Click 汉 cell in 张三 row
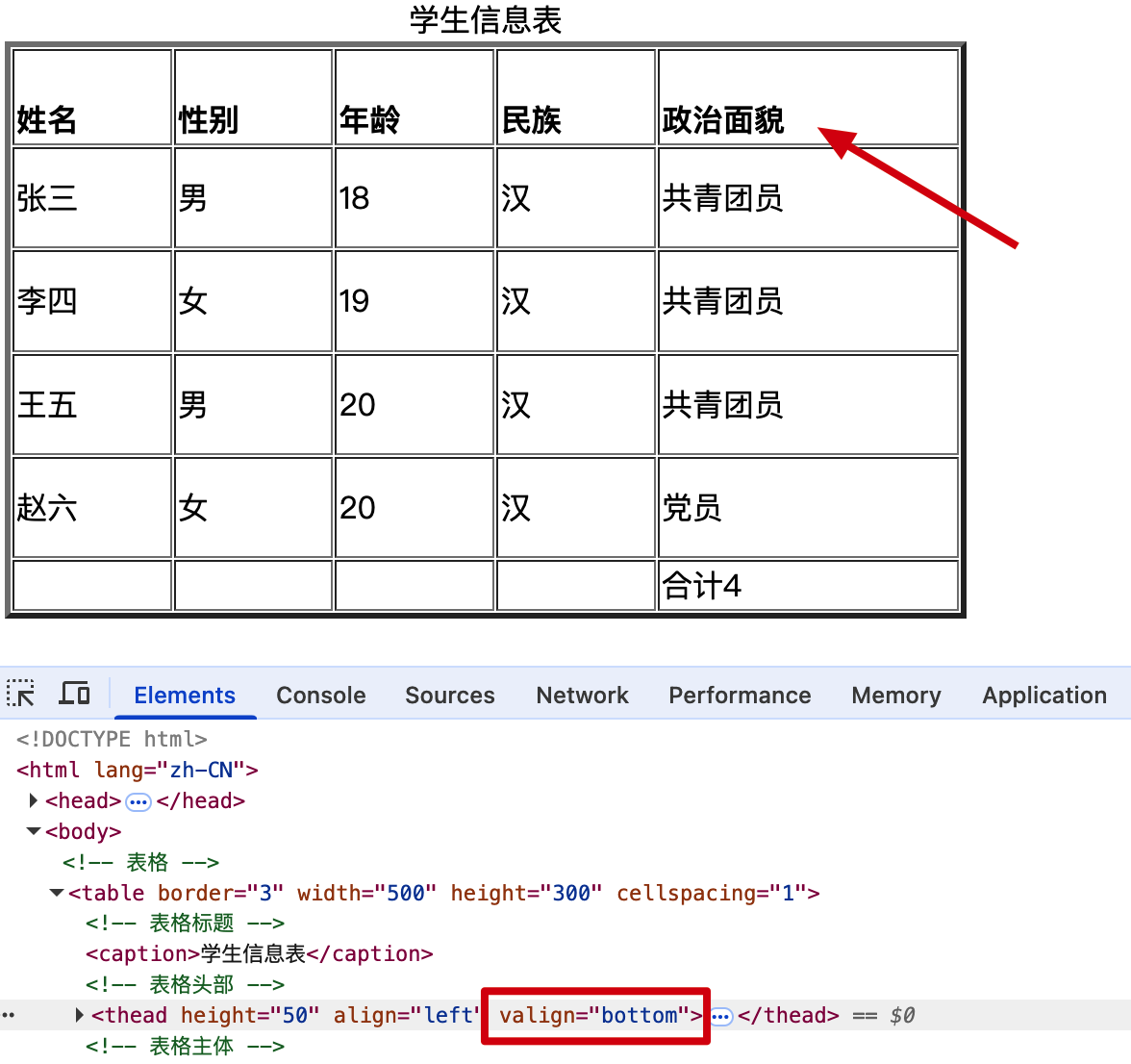 click(576, 197)
